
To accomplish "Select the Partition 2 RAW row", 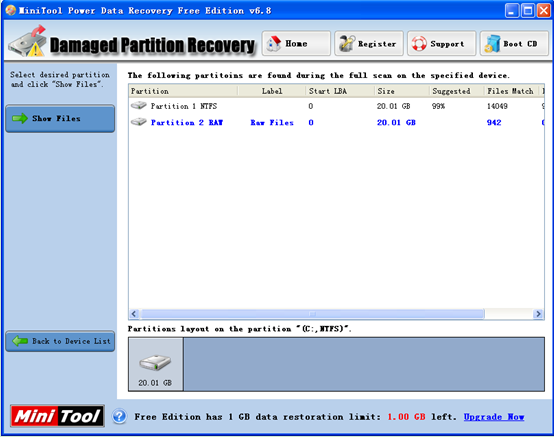I will tap(336, 123).
